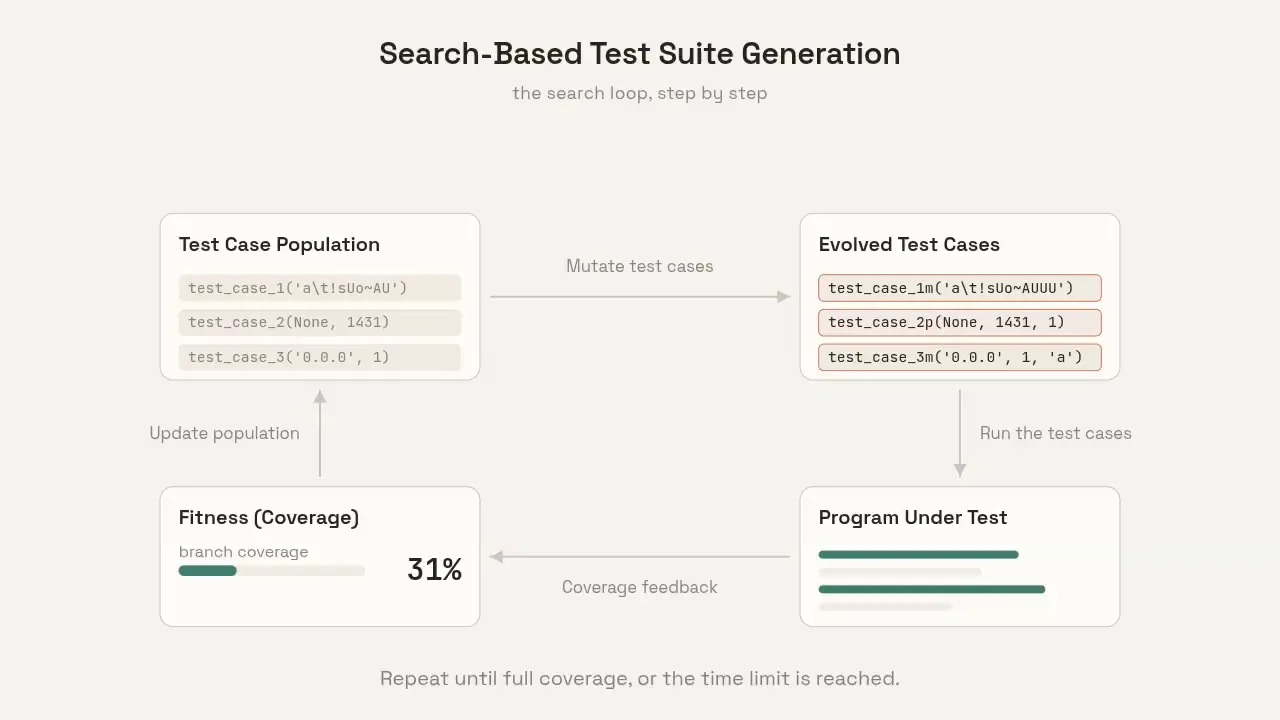Select the "Evolved Test Cases" heading
The width and height of the screenshot is (1280, 720).
909,244
